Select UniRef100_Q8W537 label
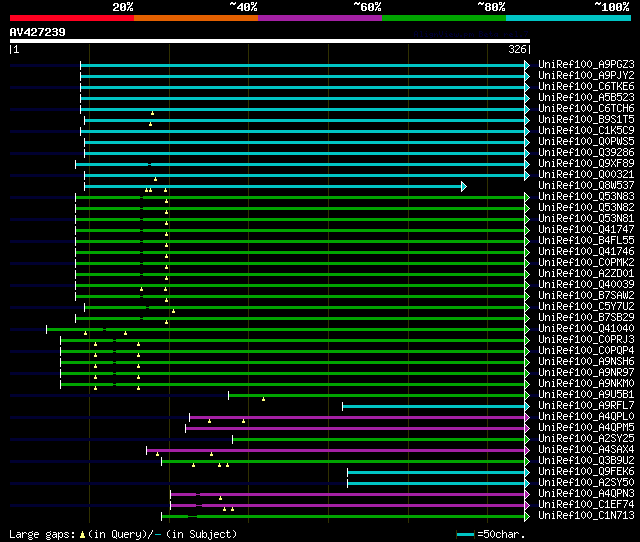 click(x=586, y=186)
